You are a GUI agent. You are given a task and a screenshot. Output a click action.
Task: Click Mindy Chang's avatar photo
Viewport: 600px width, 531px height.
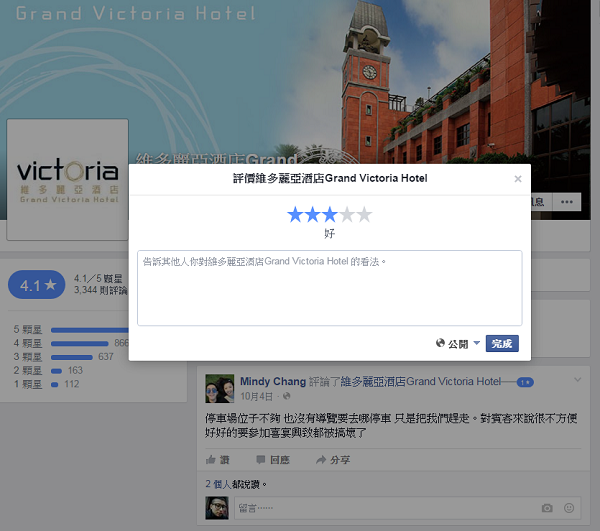(220, 389)
